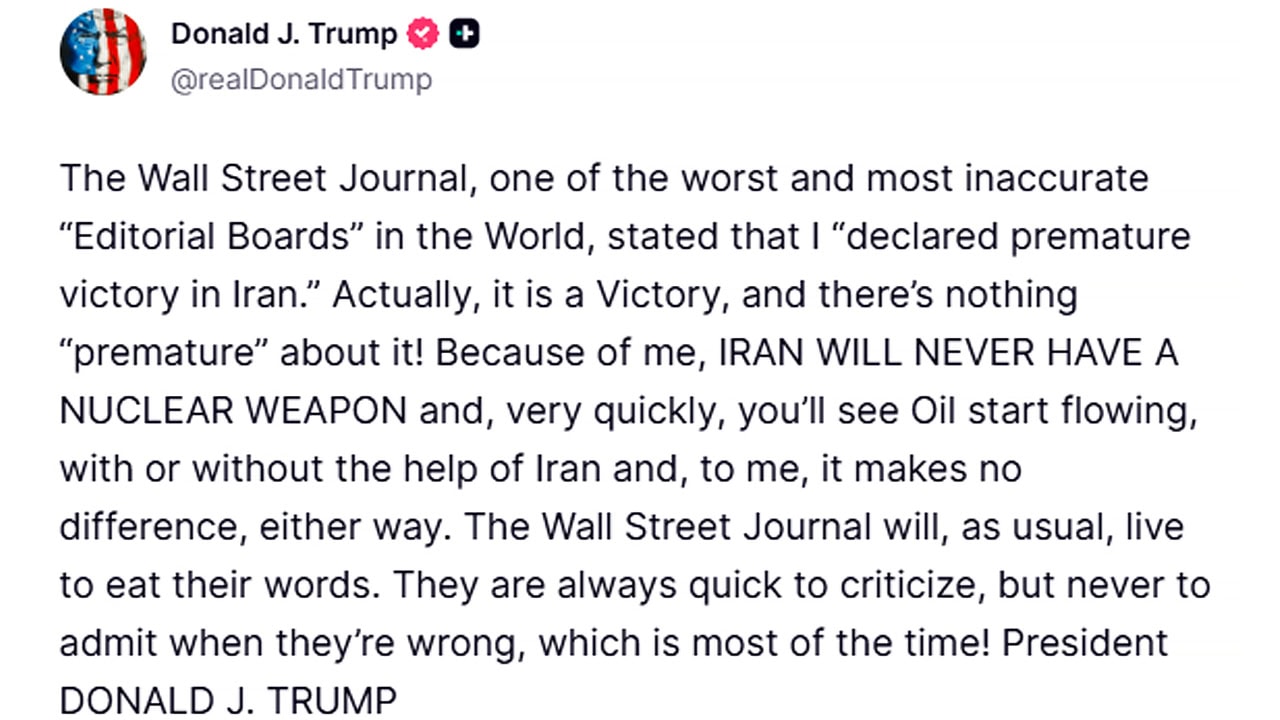Click the black plus badge beside the name
The width and height of the screenshot is (1280, 720).
click(x=464, y=35)
